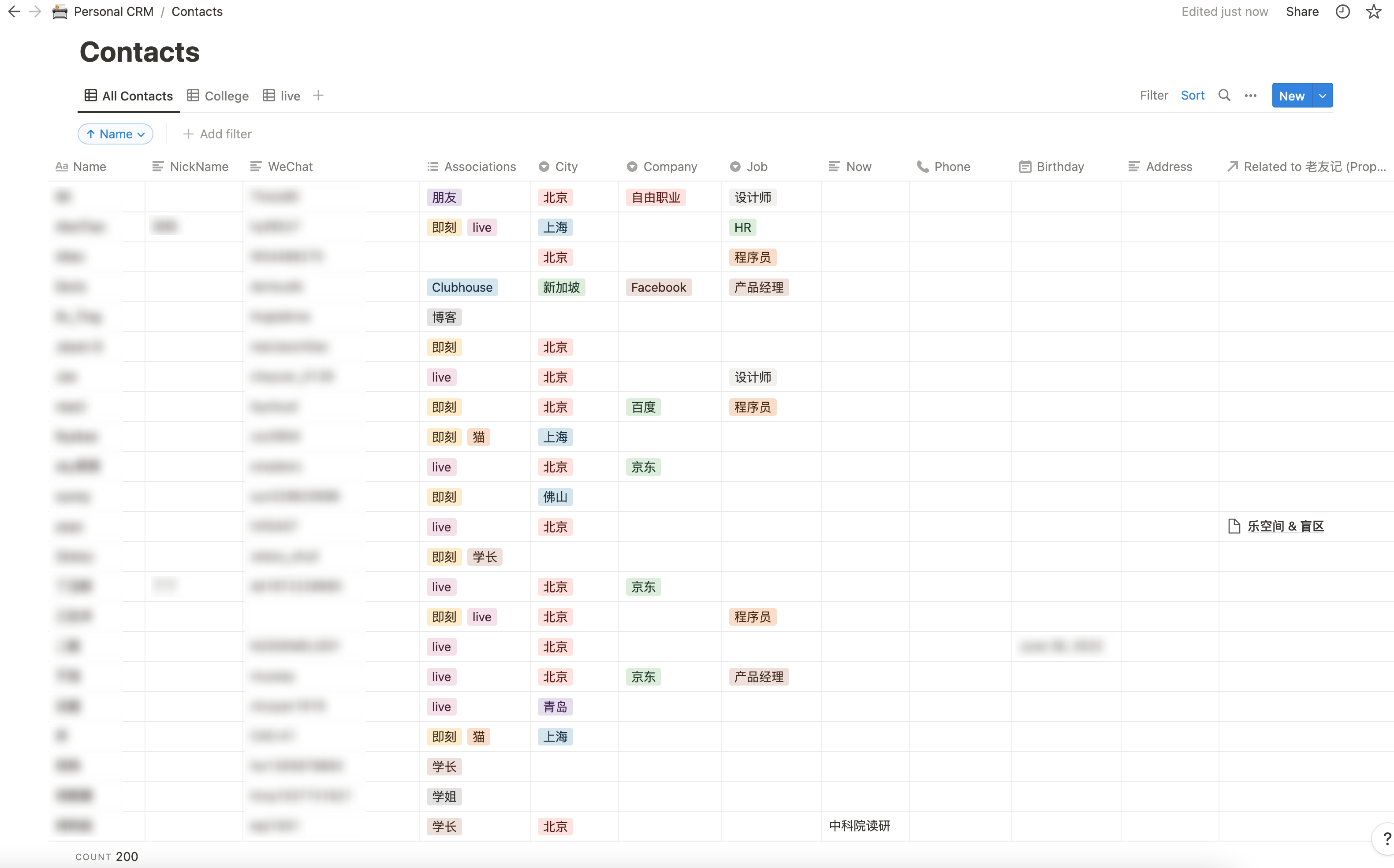Favorite this page with star icon
Image resolution: width=1394 pixels, height=868 pixels.
pyautogui.click(x=1373, y=11)
